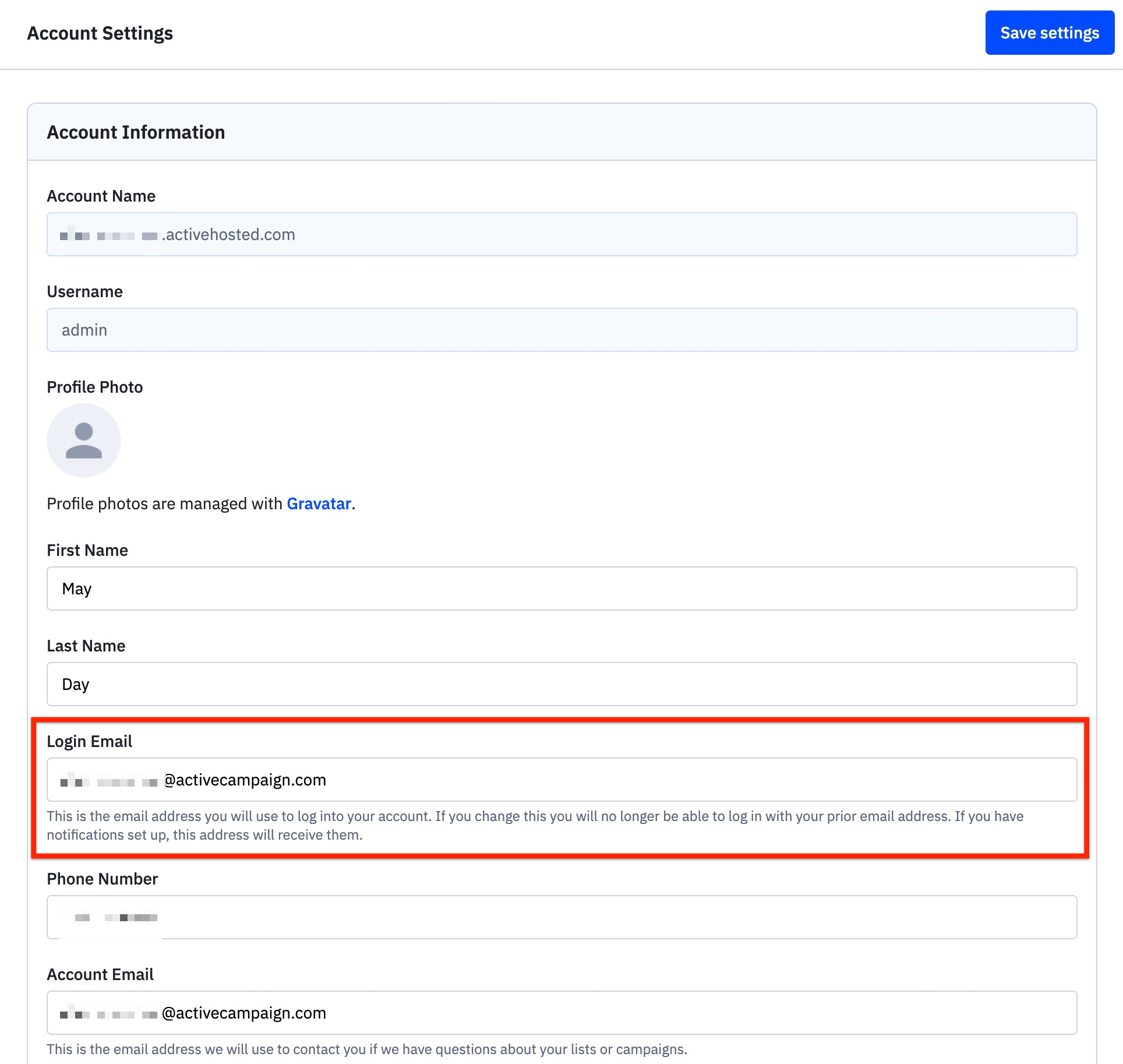Click the Save settings button
The width and height of the screenshot is (1123, 1064).
(1049, 33)
